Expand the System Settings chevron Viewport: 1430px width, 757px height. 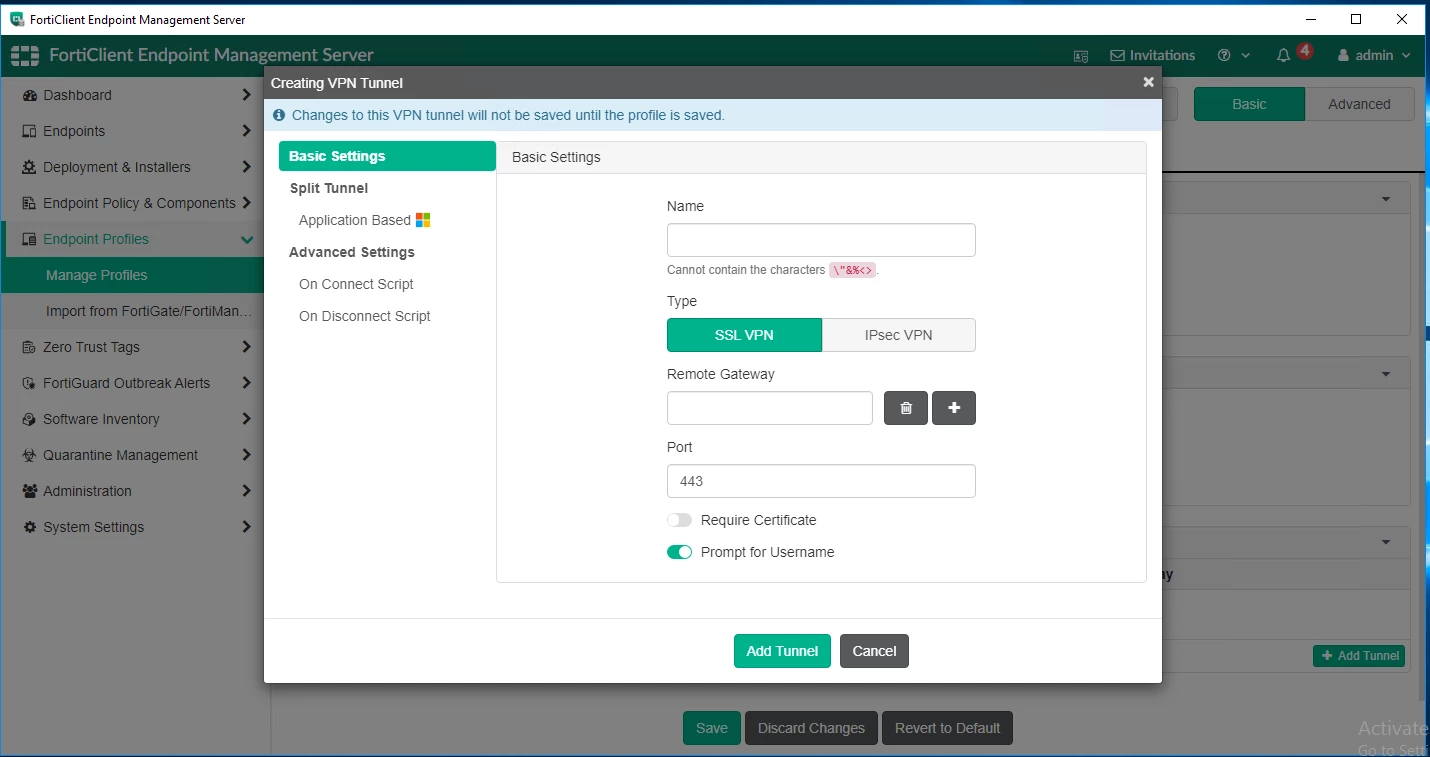[x=247, y=527]
